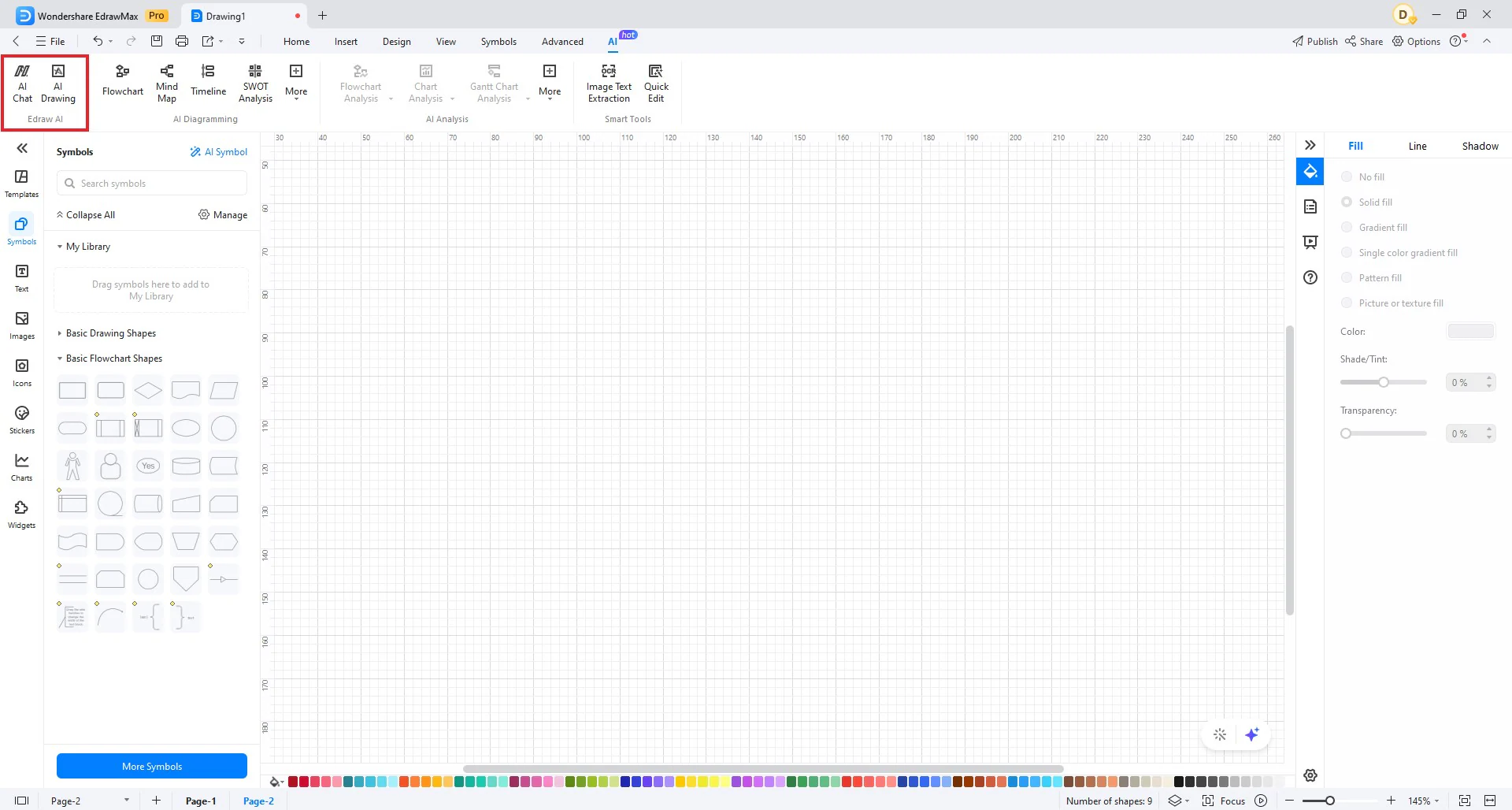Open the presentation panel icon
The height and width of the screenshot is (810, 1512).
pos(1310,242)
